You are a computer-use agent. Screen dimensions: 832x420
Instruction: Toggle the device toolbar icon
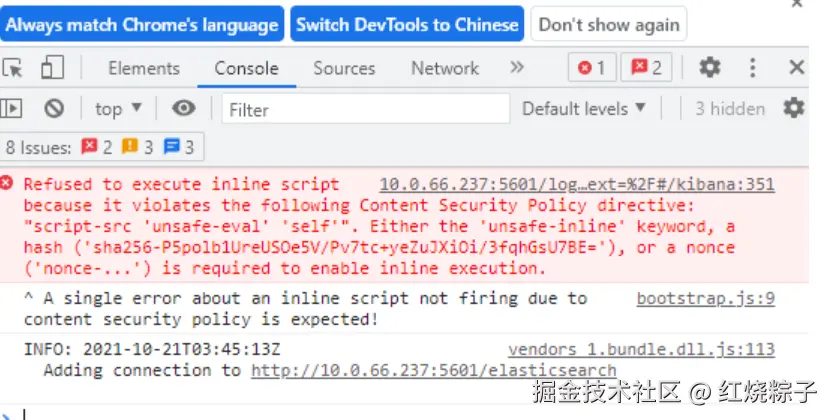click(x=52, y=67)
